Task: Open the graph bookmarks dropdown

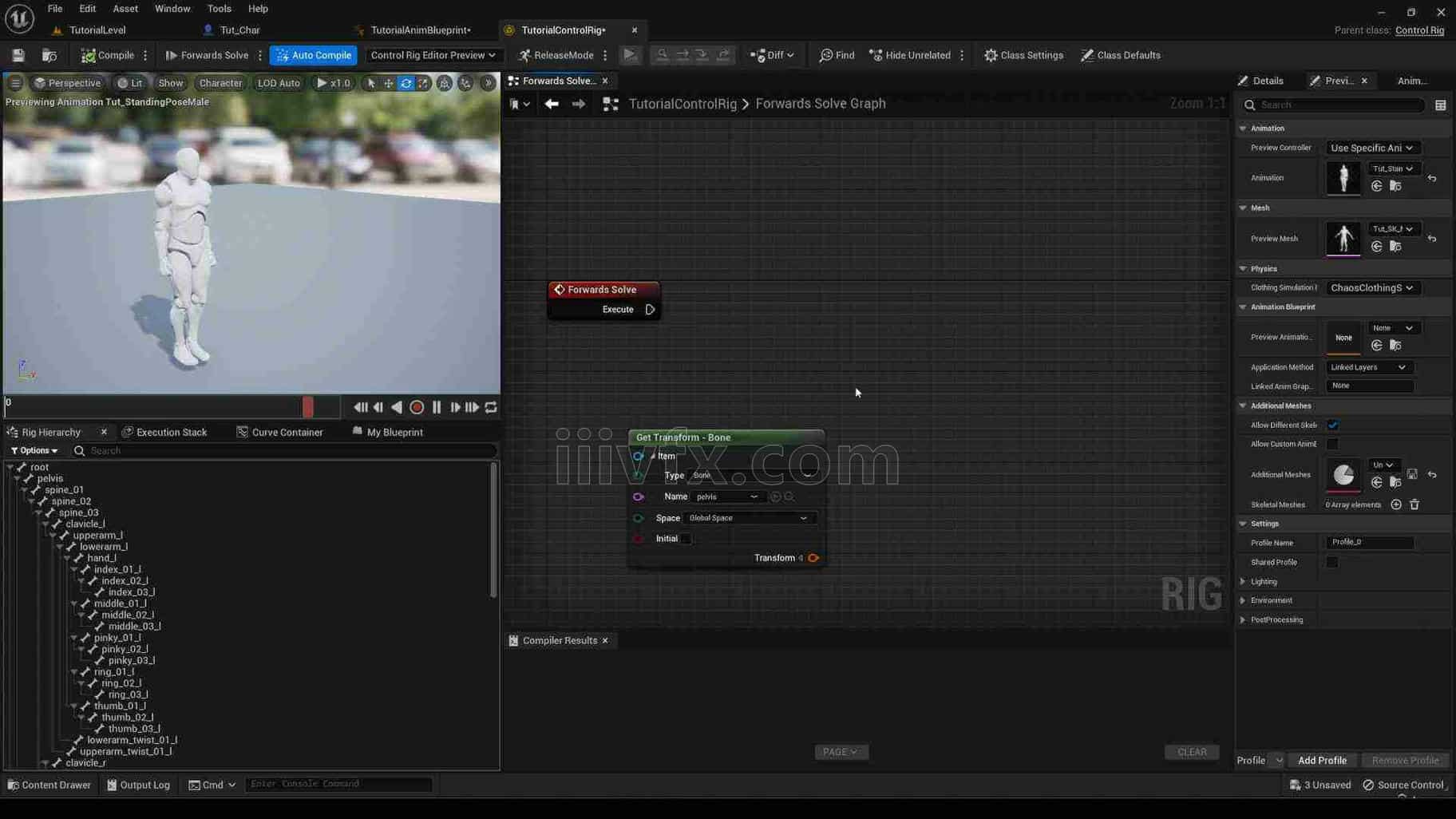Action: pos(519,104)
